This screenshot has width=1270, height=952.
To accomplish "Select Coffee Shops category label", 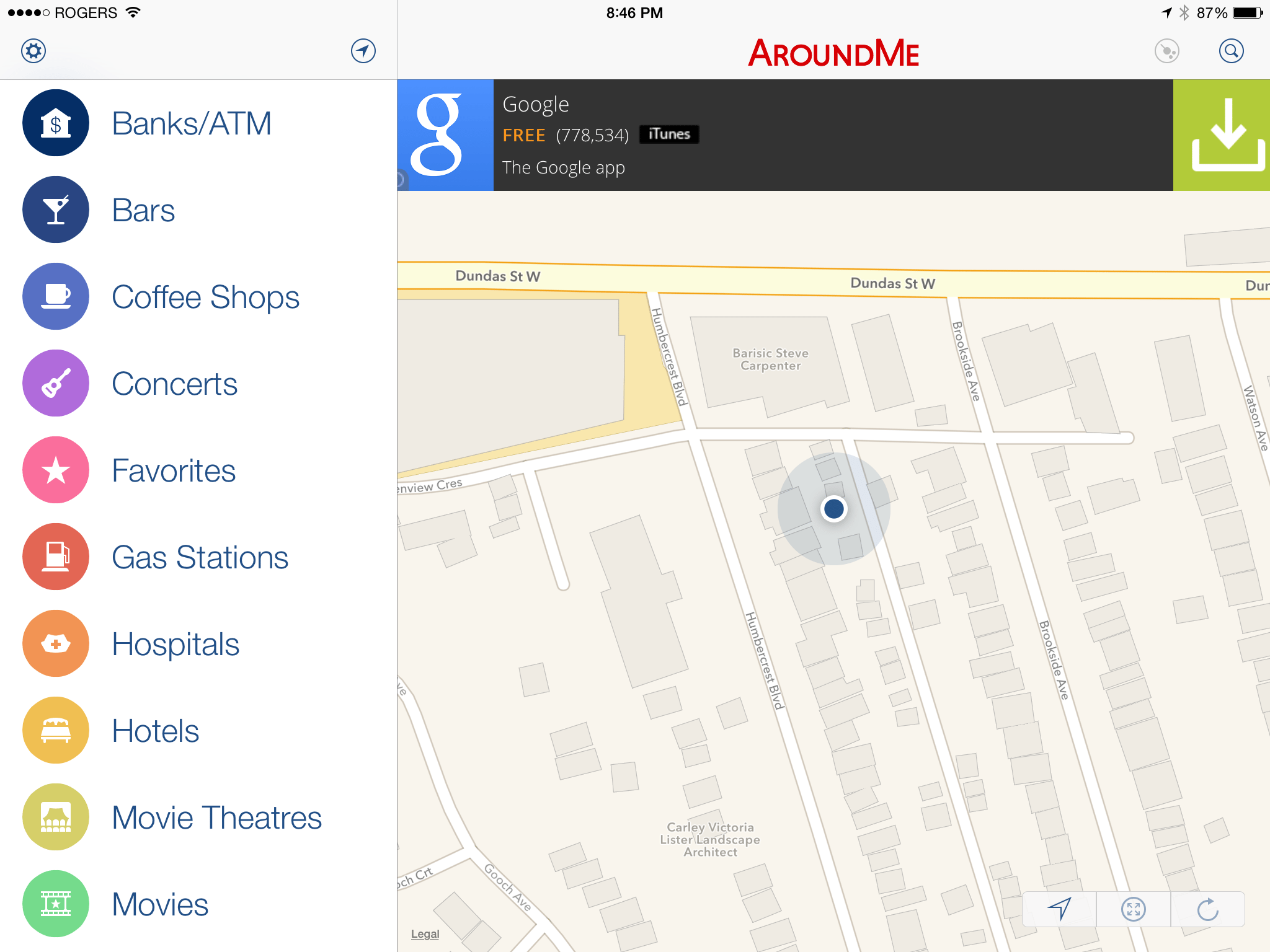I will [206, 298].
